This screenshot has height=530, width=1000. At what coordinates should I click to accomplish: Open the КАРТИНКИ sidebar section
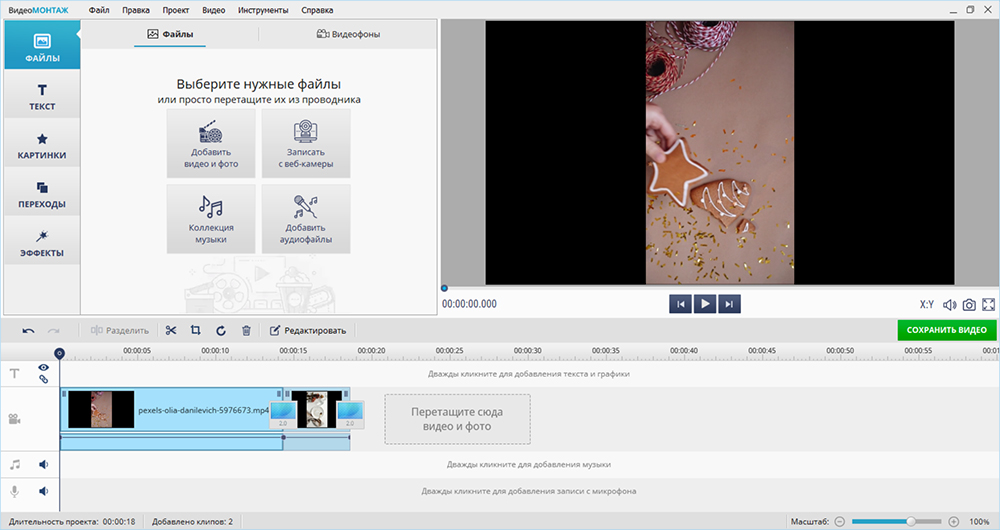click(42, 144)
